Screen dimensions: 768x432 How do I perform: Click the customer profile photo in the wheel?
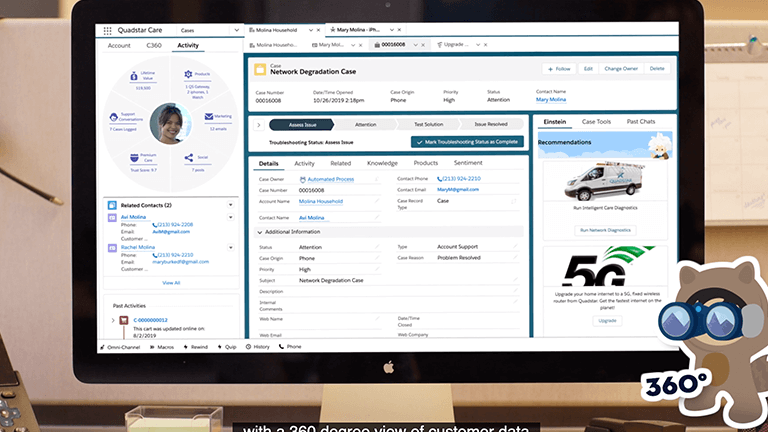pyautogui.click(x=170, y=123)
